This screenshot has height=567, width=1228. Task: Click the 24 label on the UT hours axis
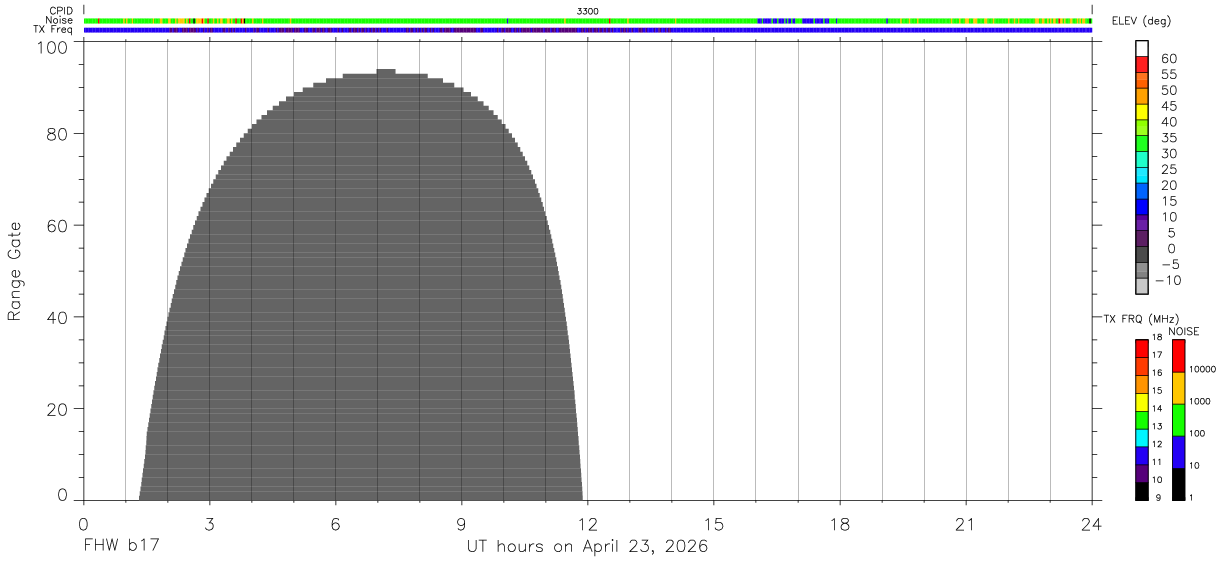(x=1091, y=524)
